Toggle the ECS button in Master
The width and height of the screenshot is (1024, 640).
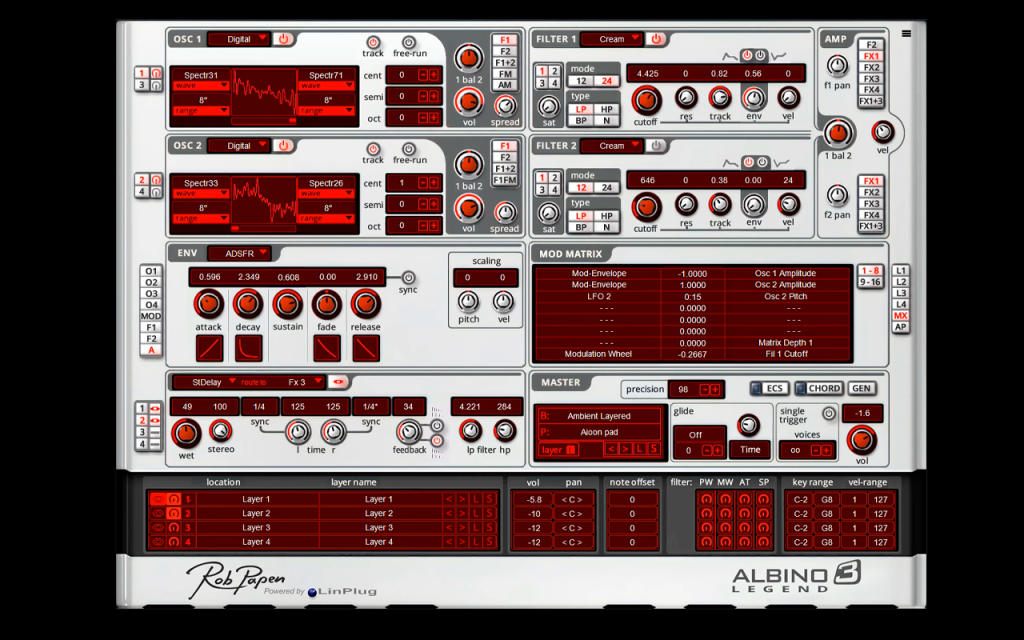coord(769,389)
